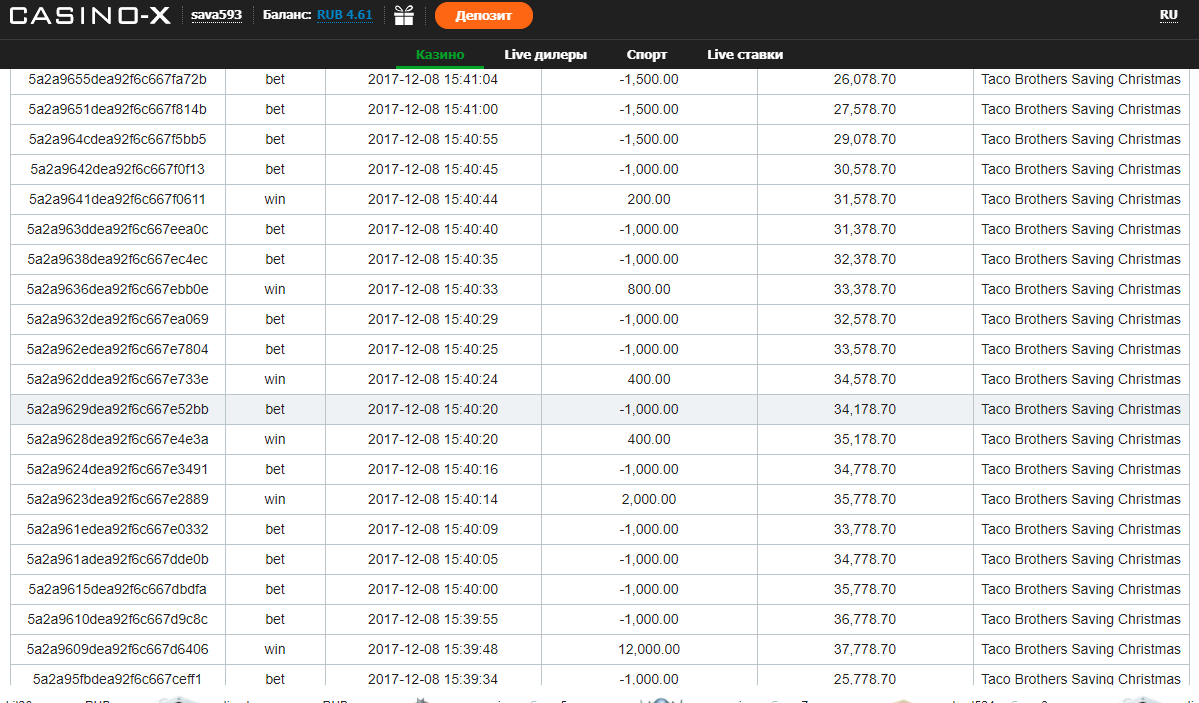Click the -1,500.00 amount at 15:41:00
Image resolution: width=1199 pixels, height=703 pixels.
(x=649, y=109)
